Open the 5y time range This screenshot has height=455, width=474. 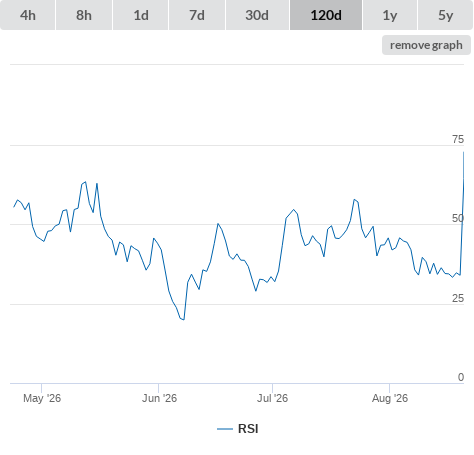point(446,15)
